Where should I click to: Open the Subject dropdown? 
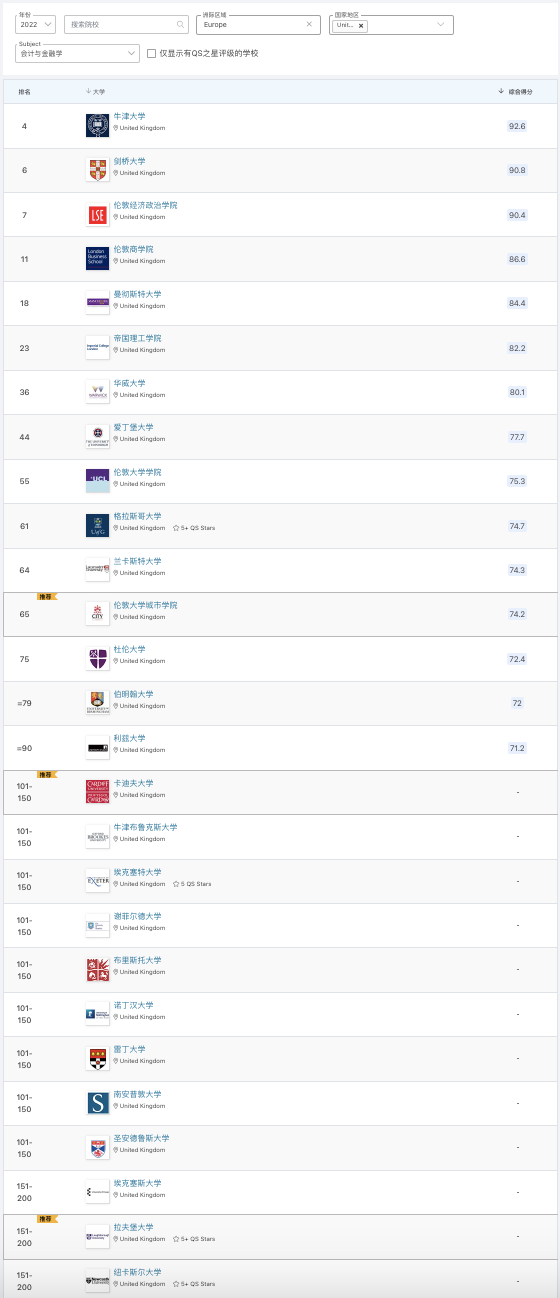(78, 53)
